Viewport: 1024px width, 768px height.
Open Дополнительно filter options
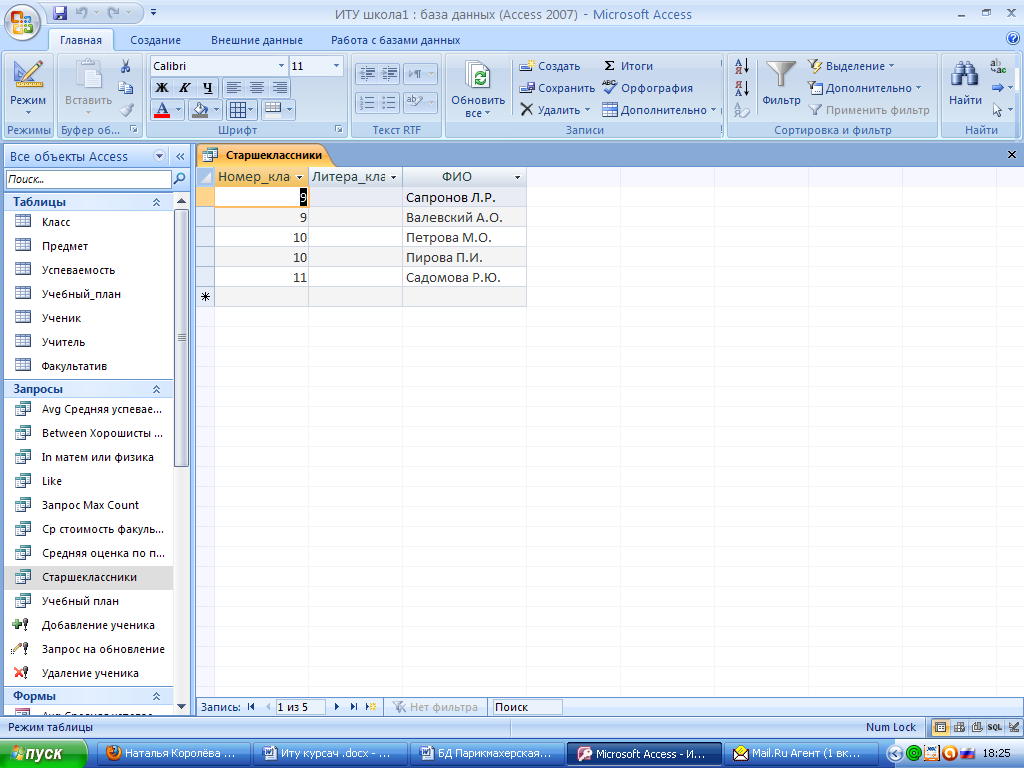(x=864, y=88)
